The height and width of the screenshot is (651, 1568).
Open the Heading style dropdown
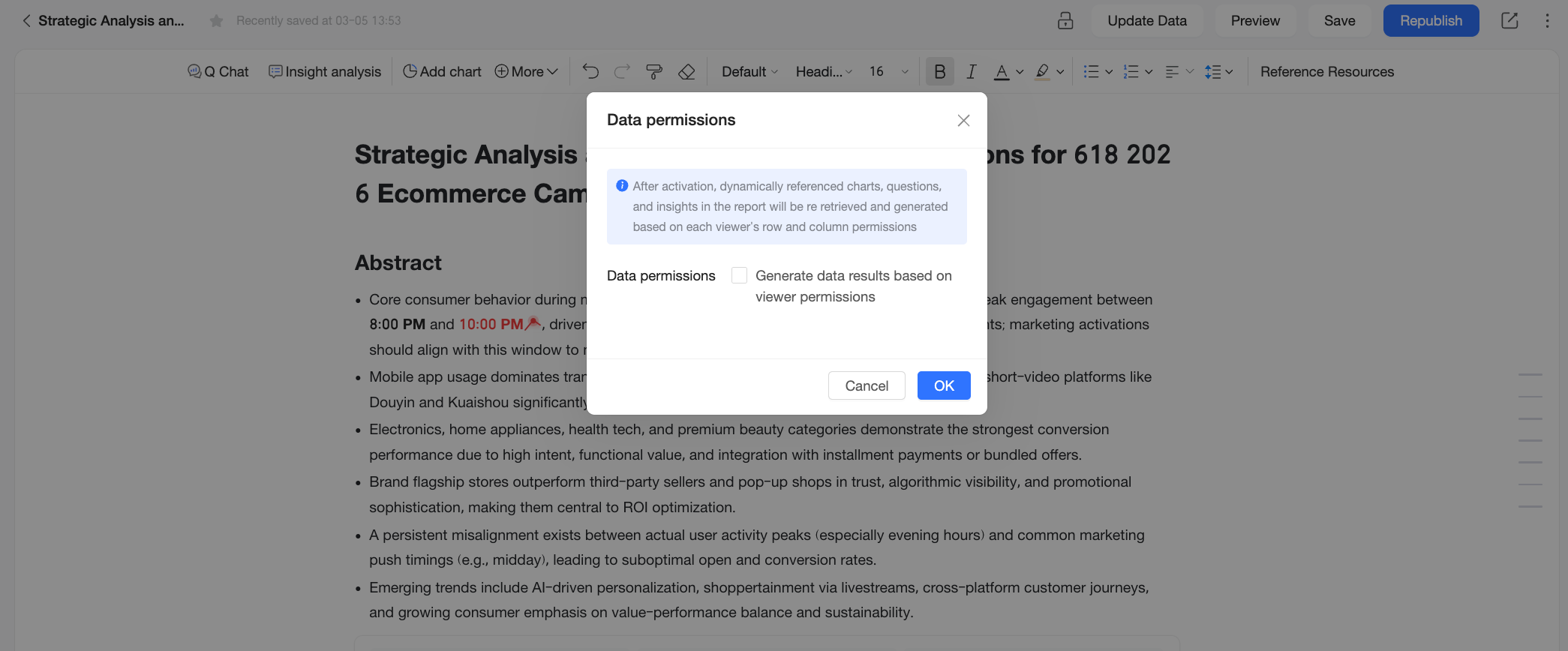[824, 71]
